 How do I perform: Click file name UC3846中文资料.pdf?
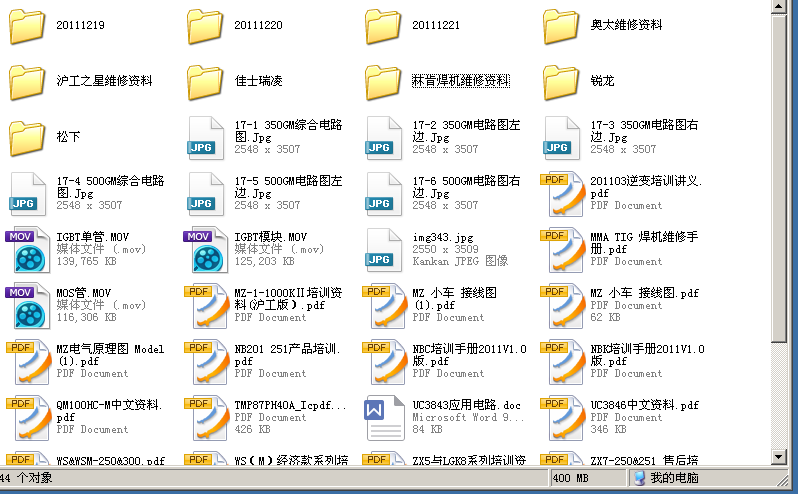(x=645, y=405)
